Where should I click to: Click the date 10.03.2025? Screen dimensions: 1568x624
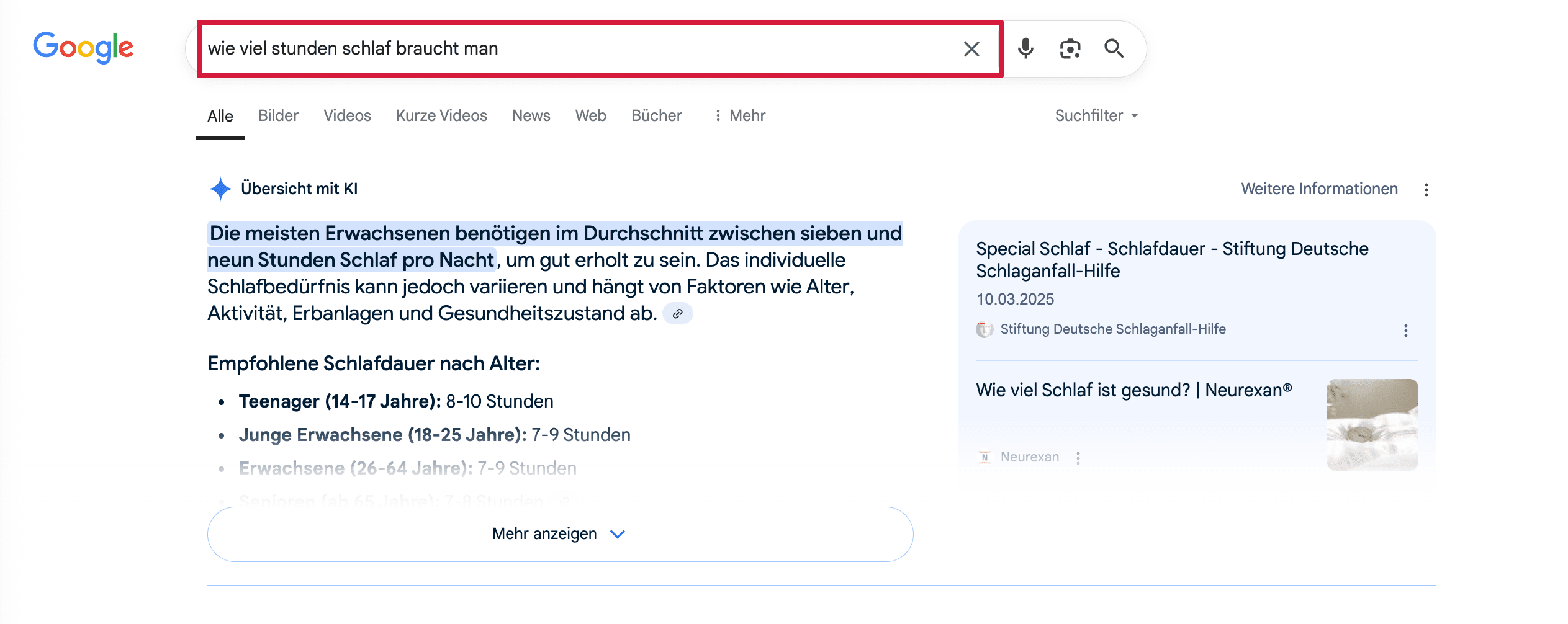click(x=1015, y=300)
